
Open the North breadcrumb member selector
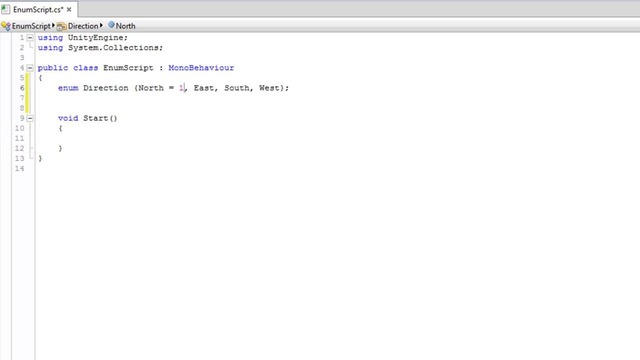125,26
